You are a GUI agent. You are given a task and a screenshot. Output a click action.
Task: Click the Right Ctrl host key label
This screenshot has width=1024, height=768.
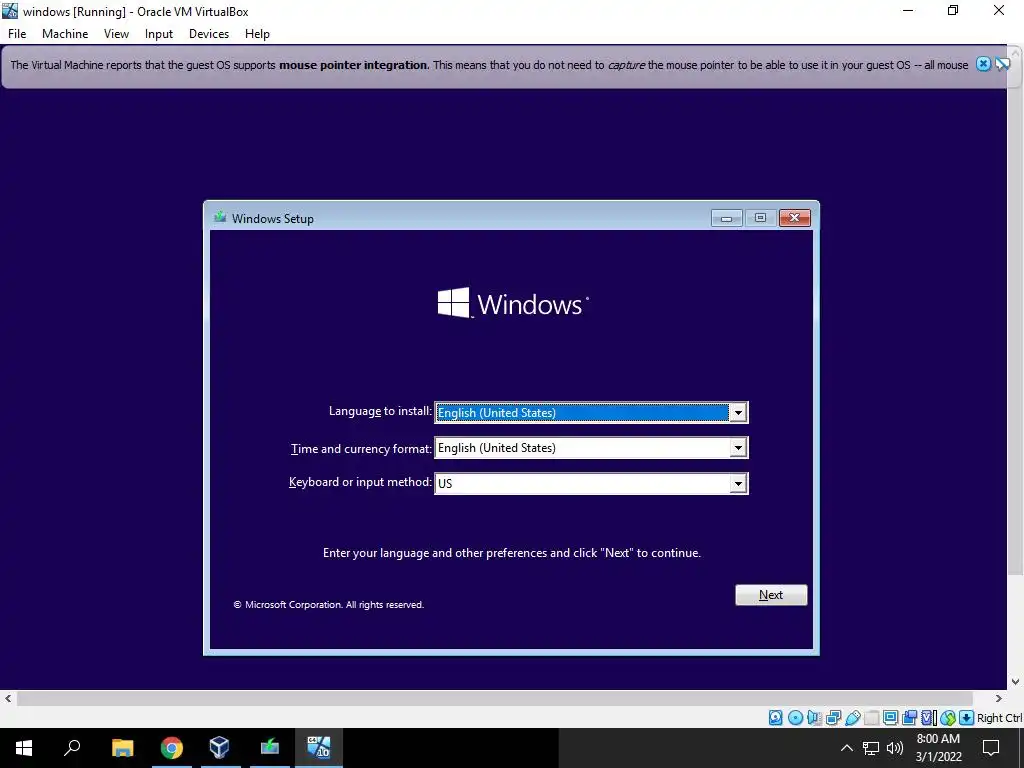point(1000,718)
